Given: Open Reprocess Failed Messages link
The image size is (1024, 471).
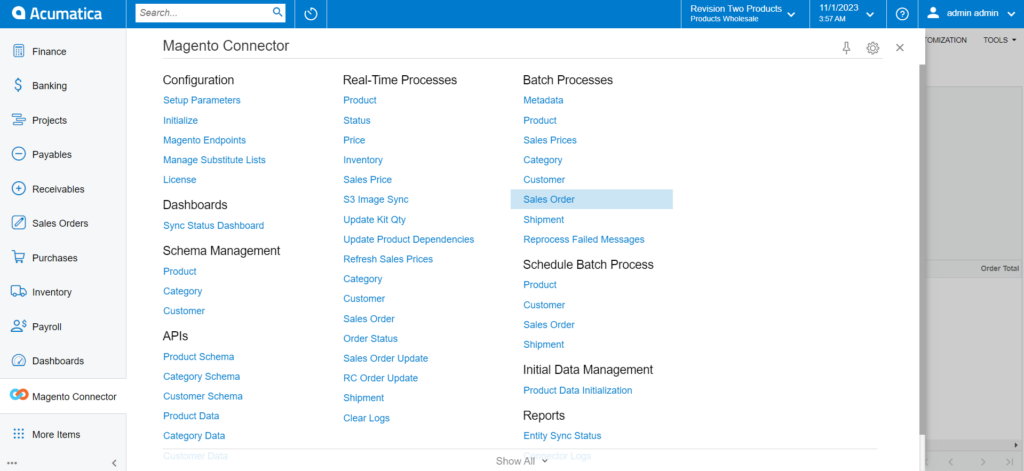Looking at the screenshot, I should point(584,239).
